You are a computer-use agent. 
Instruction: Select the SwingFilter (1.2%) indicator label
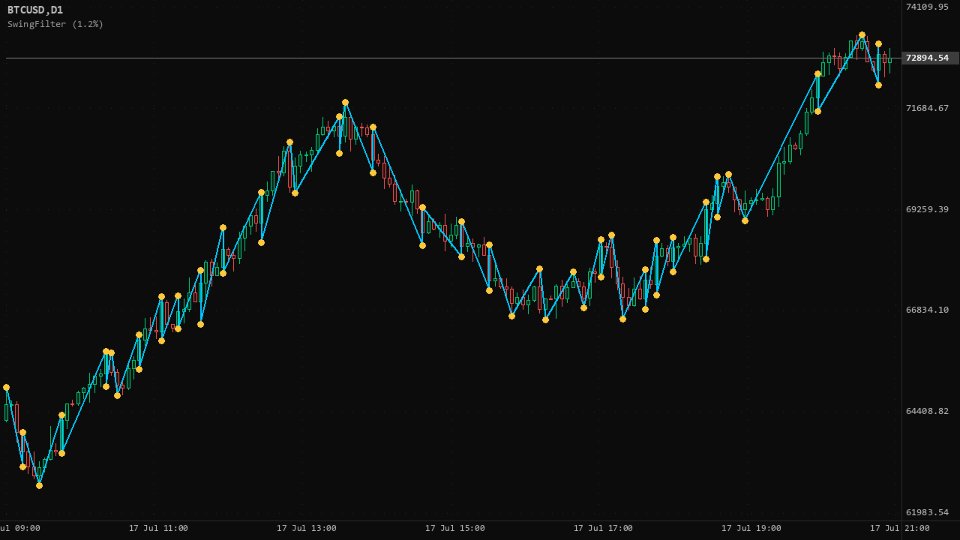55,24
